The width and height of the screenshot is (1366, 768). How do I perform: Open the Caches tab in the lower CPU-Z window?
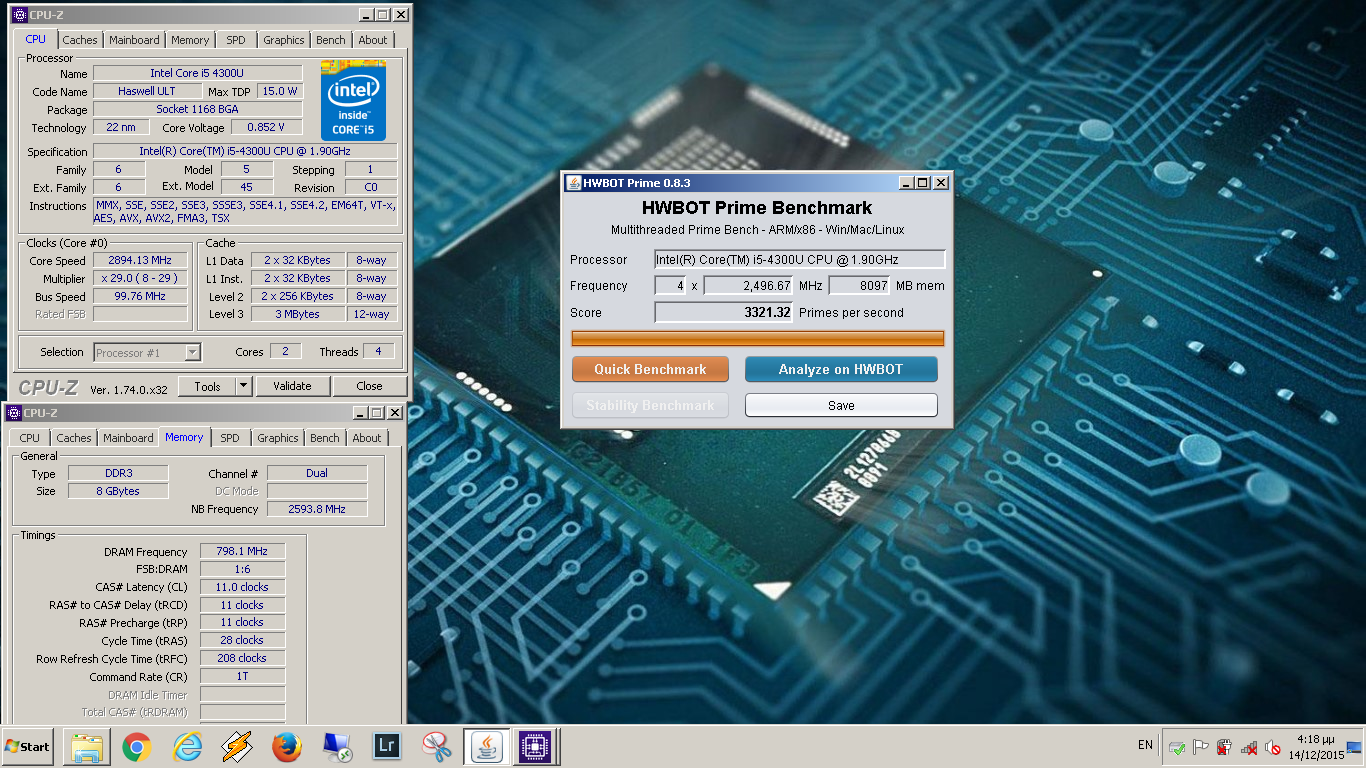[74, 438]
